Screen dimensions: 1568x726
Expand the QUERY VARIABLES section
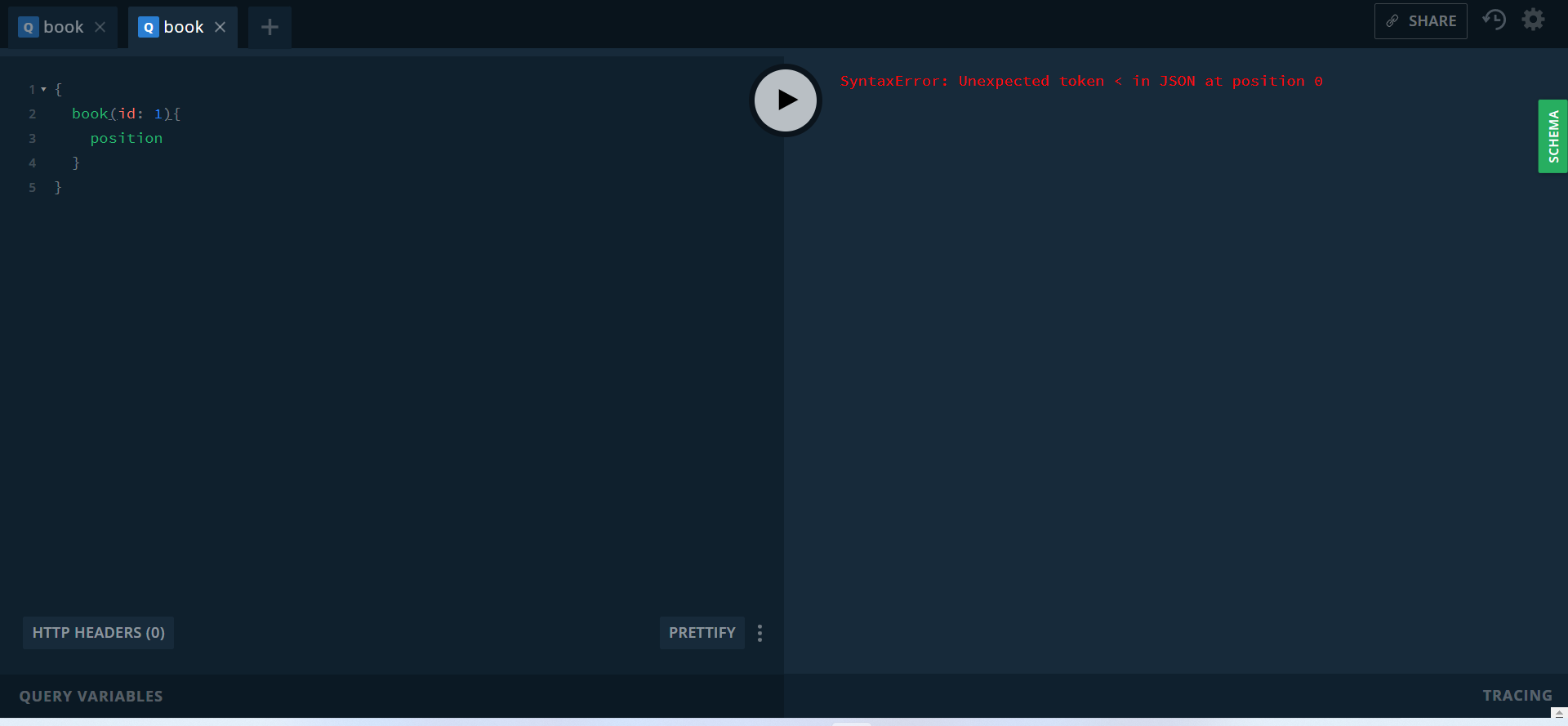coord(91,697)
